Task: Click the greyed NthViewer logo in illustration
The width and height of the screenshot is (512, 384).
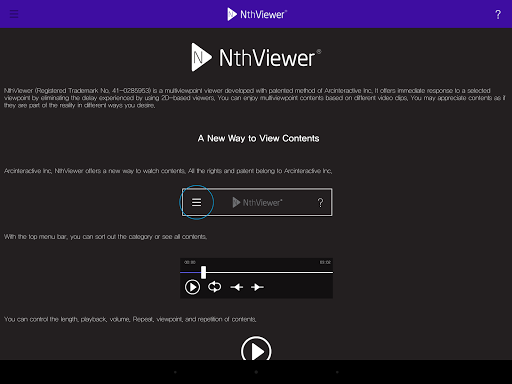Action: click(257, 202)
